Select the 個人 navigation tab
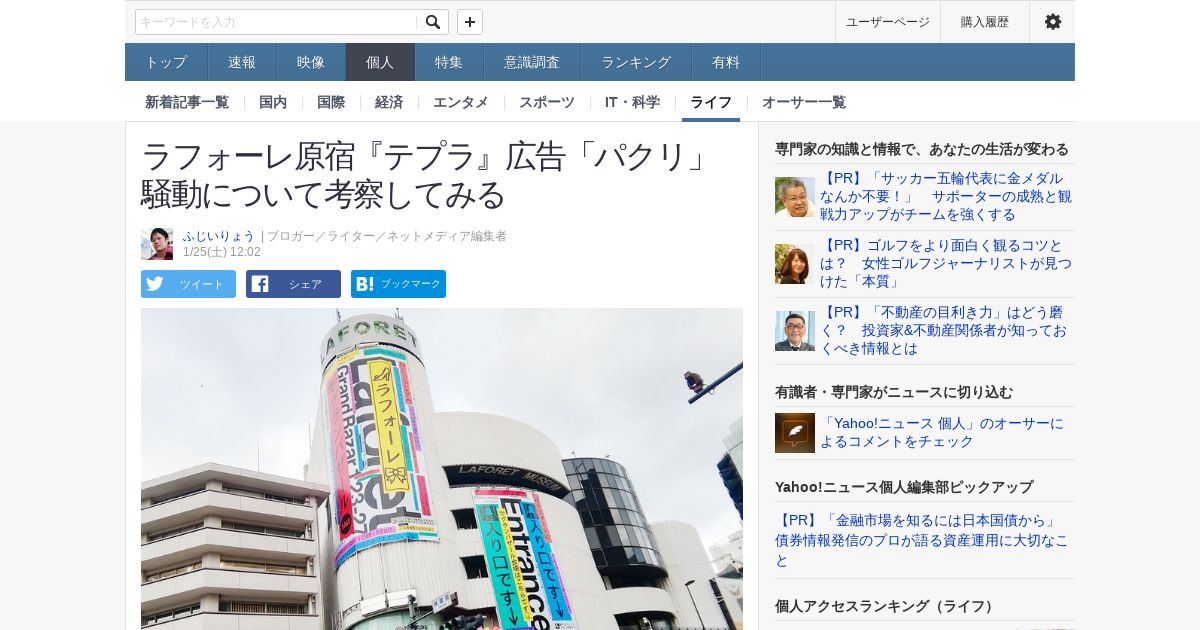This screenshot has height=630, width=1200. (380, 62)
